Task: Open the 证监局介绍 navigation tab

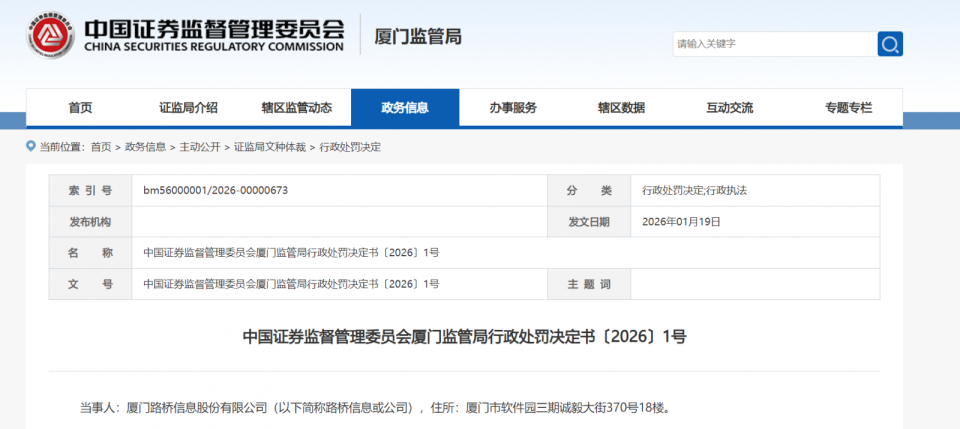Action: 188,108
